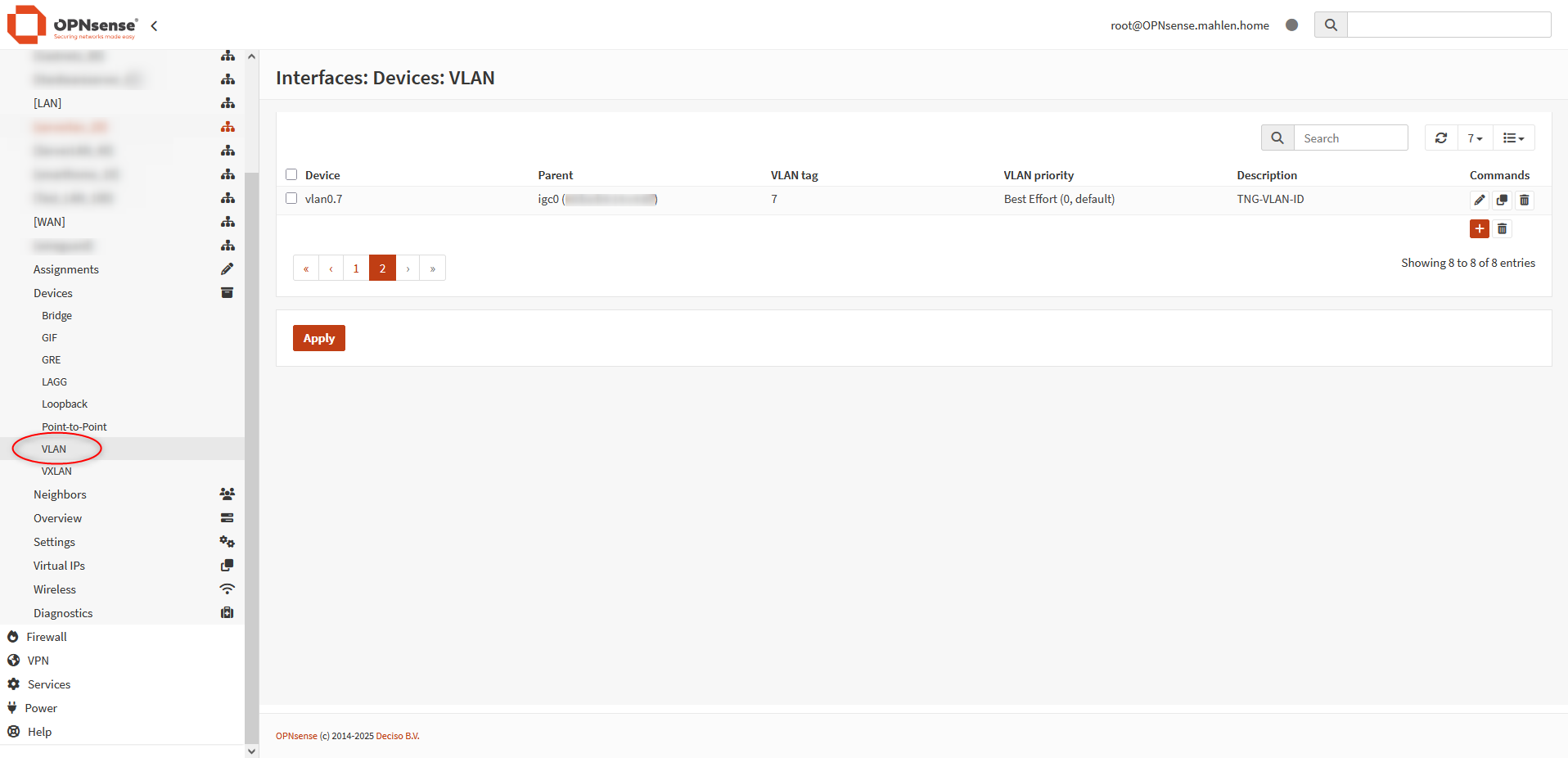The width and height of the screenshot is (1568, 758).
Task: Expand the Firewall menu section
Action: (x=47, y=637)
